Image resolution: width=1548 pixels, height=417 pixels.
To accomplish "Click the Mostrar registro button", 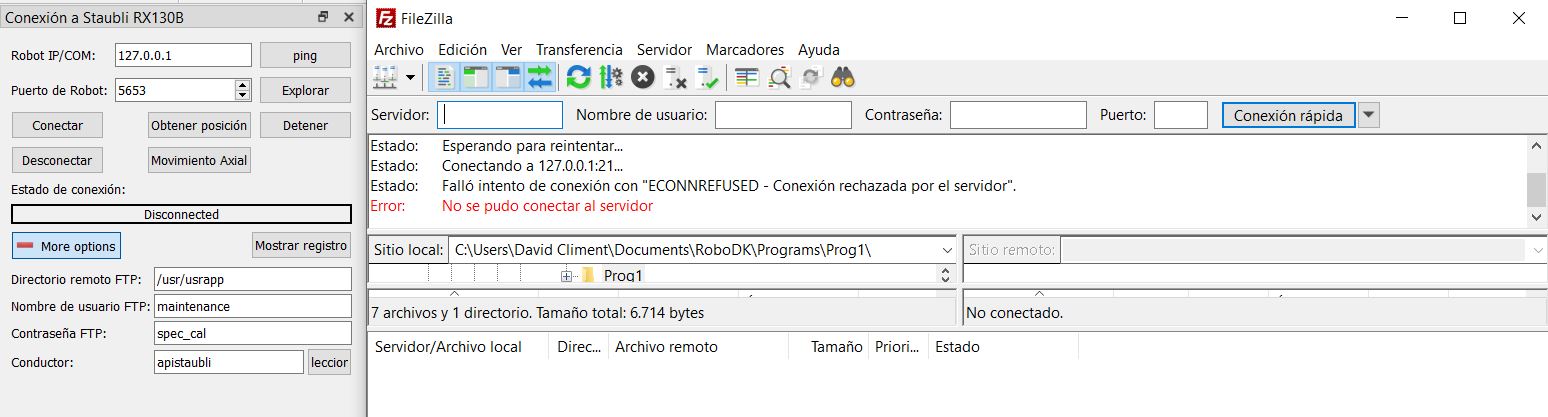I will [x=301, y=245].
